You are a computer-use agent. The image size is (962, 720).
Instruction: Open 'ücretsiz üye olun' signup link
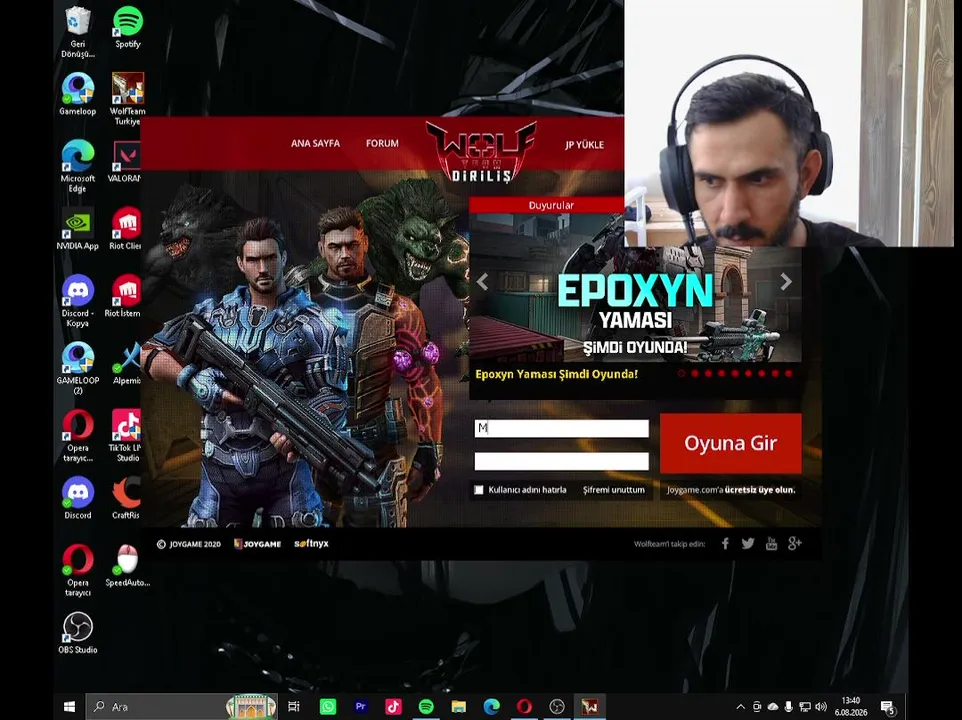point(760,490)
